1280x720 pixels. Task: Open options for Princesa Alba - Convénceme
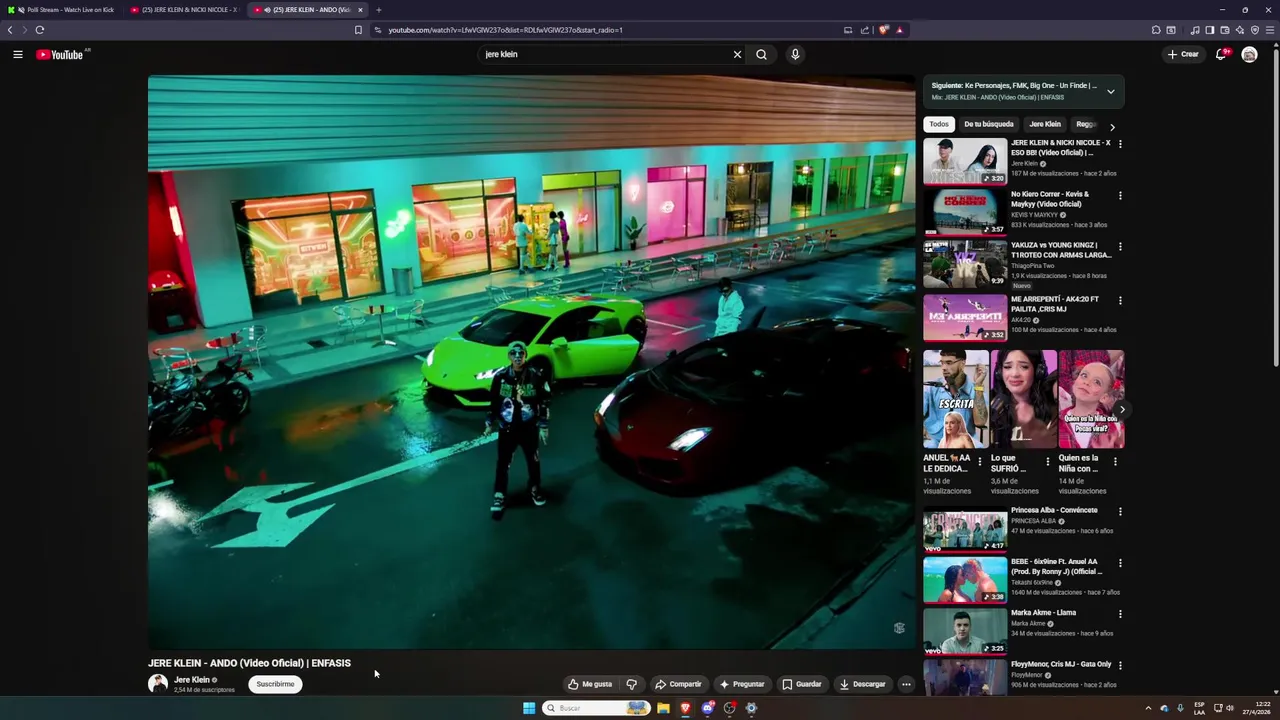[1120, 511]
